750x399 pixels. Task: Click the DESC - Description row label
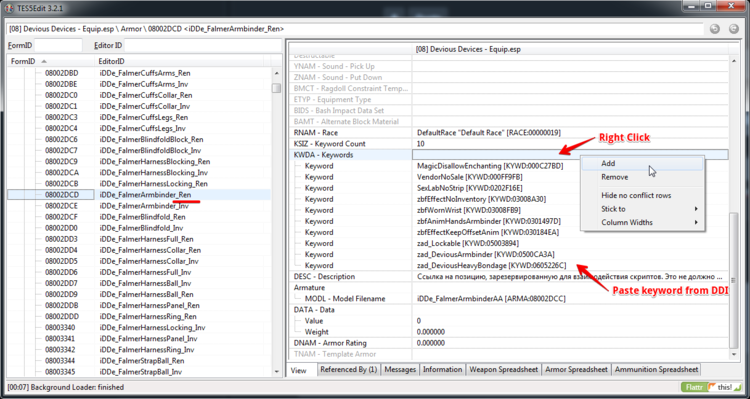[x=324, y=277]
